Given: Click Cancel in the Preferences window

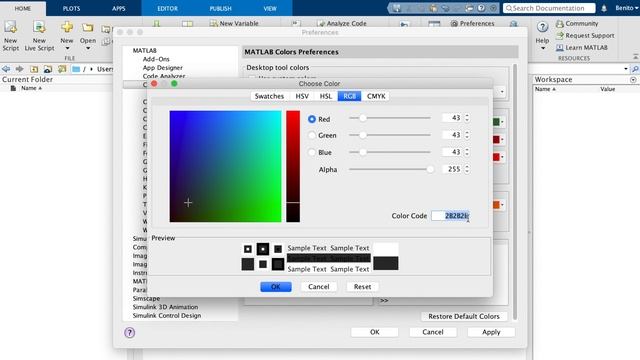Looking at the screenshot, I should (433, 332).
